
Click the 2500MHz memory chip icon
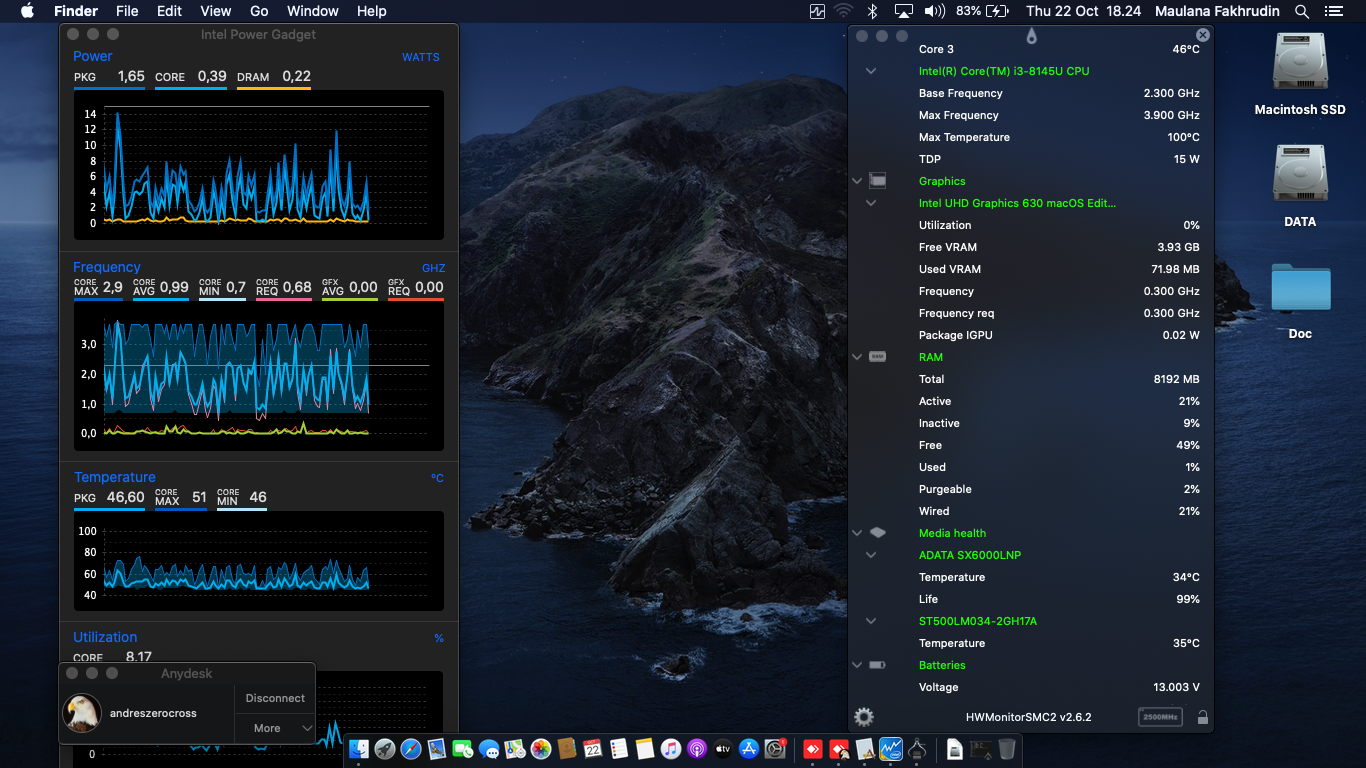point(1160,717)
